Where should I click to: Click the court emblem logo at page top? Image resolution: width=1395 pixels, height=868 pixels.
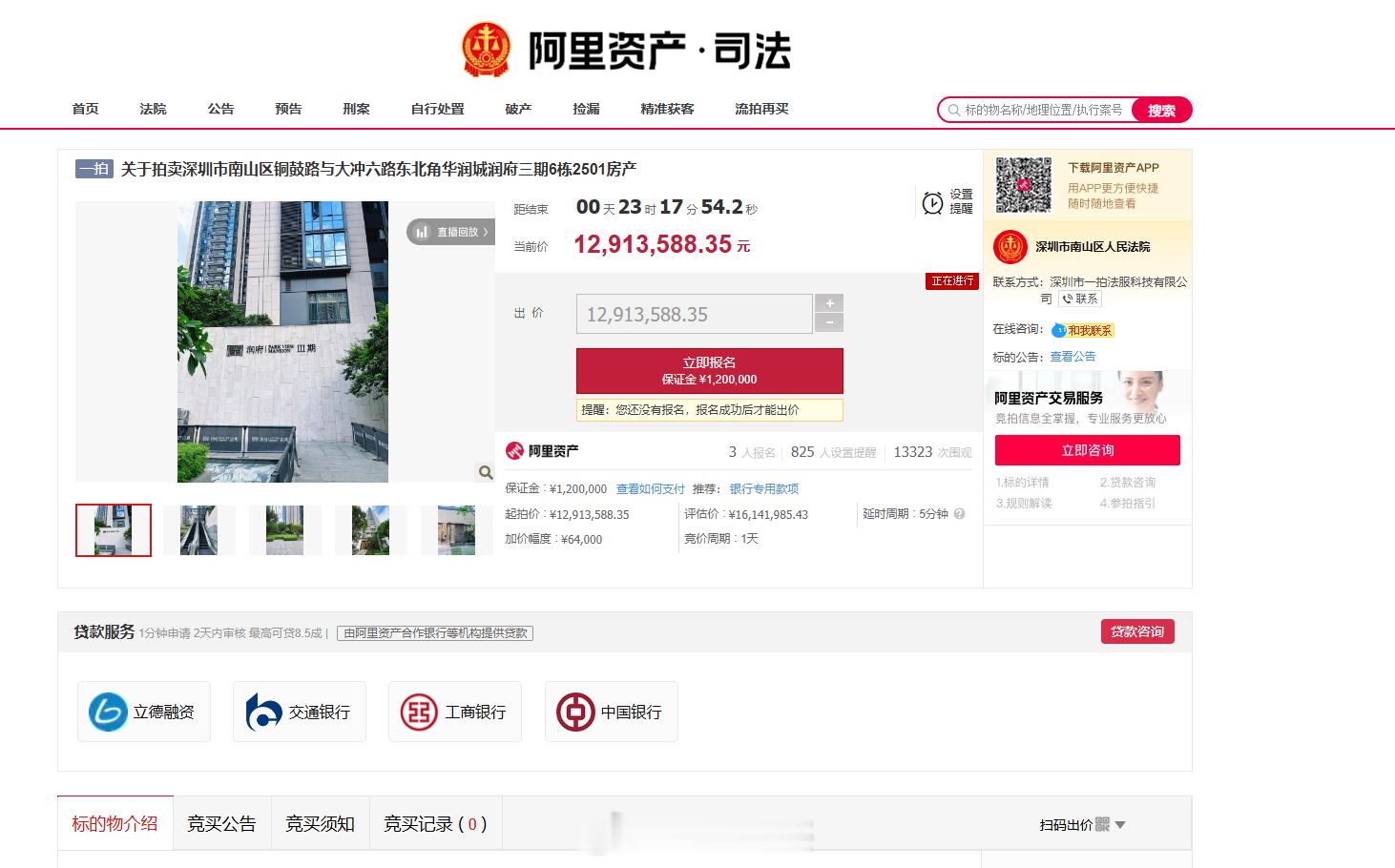(487, 50)
